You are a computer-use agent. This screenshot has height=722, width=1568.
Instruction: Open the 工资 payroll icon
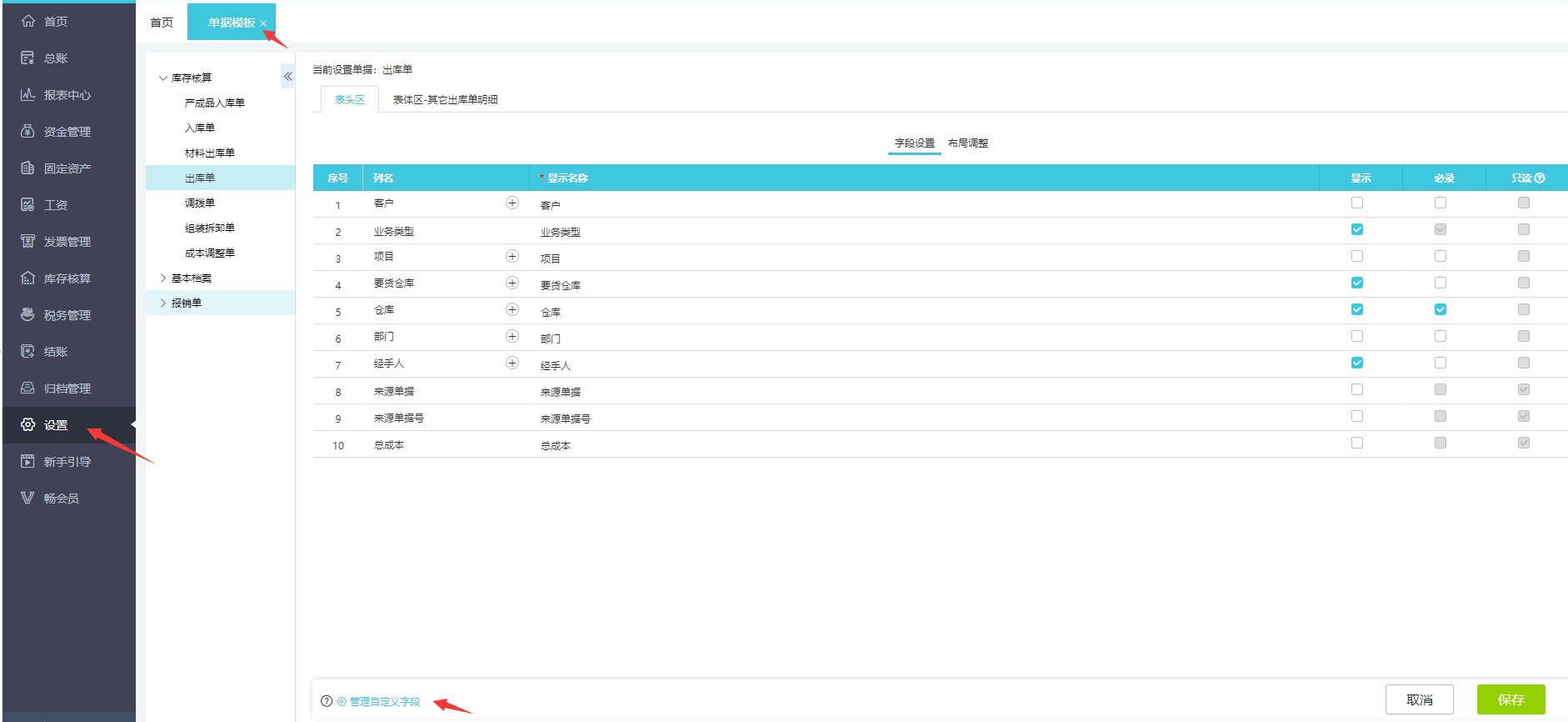(27, 204)
